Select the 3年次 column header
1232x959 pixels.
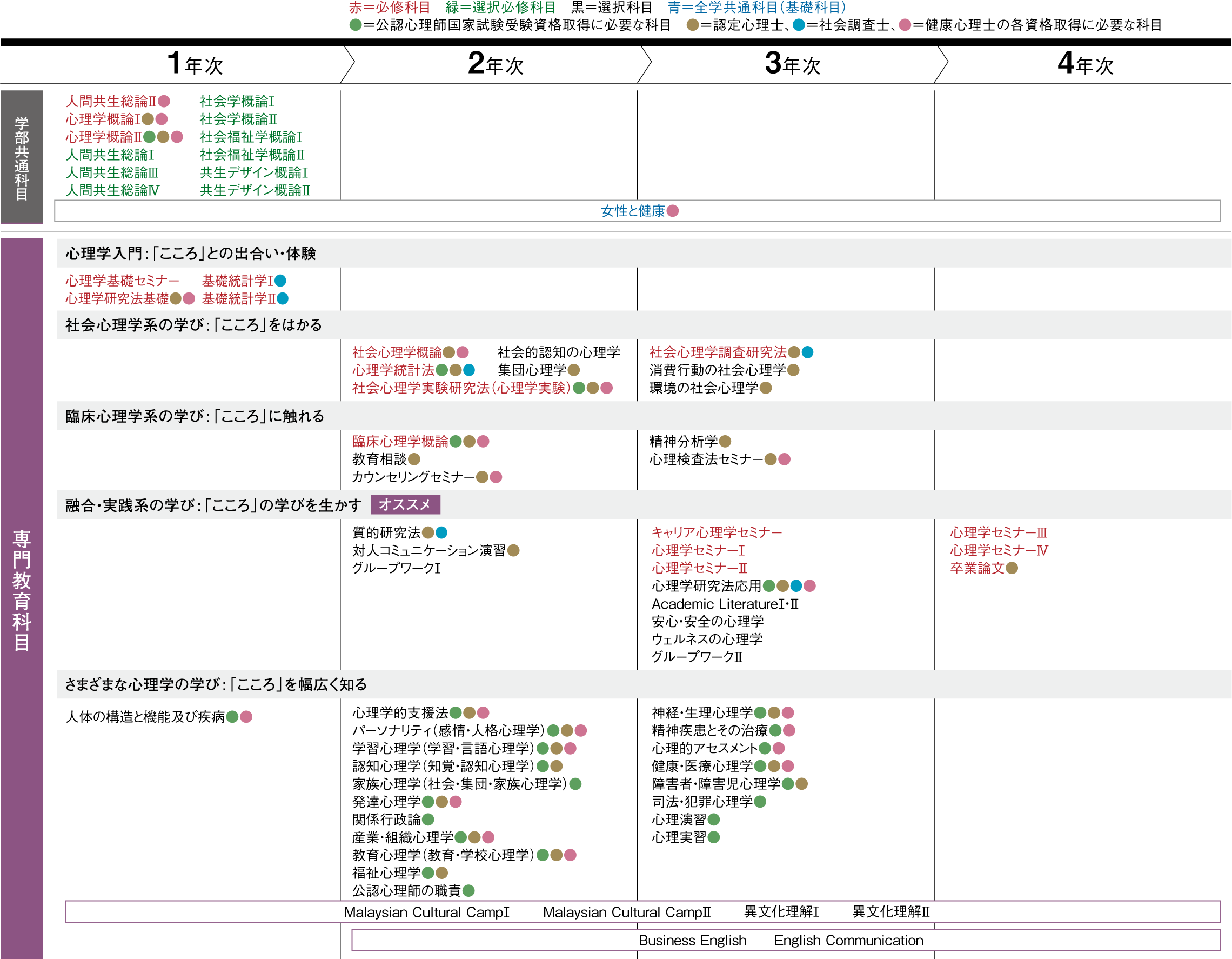793,64
